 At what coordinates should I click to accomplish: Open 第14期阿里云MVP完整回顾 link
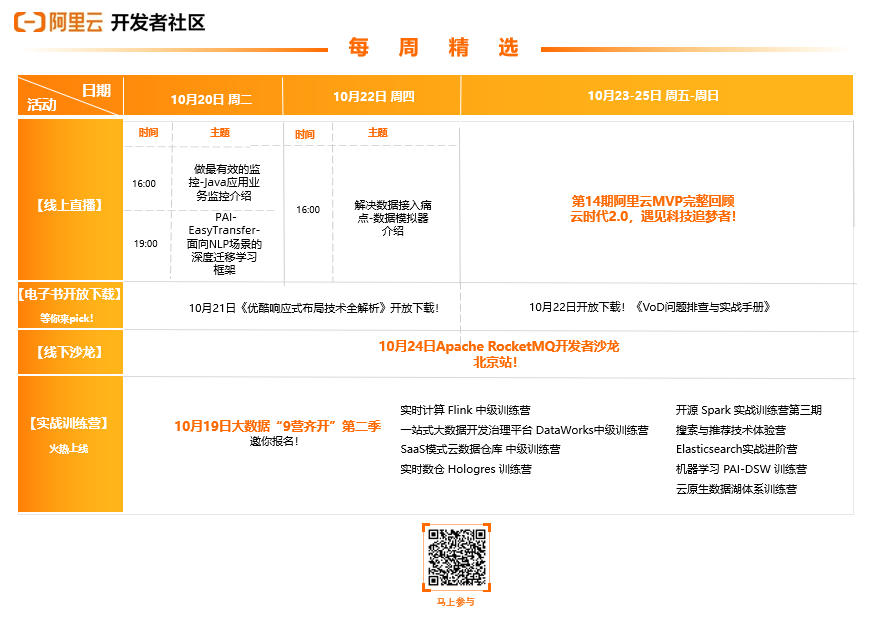(x=653, y=208)
